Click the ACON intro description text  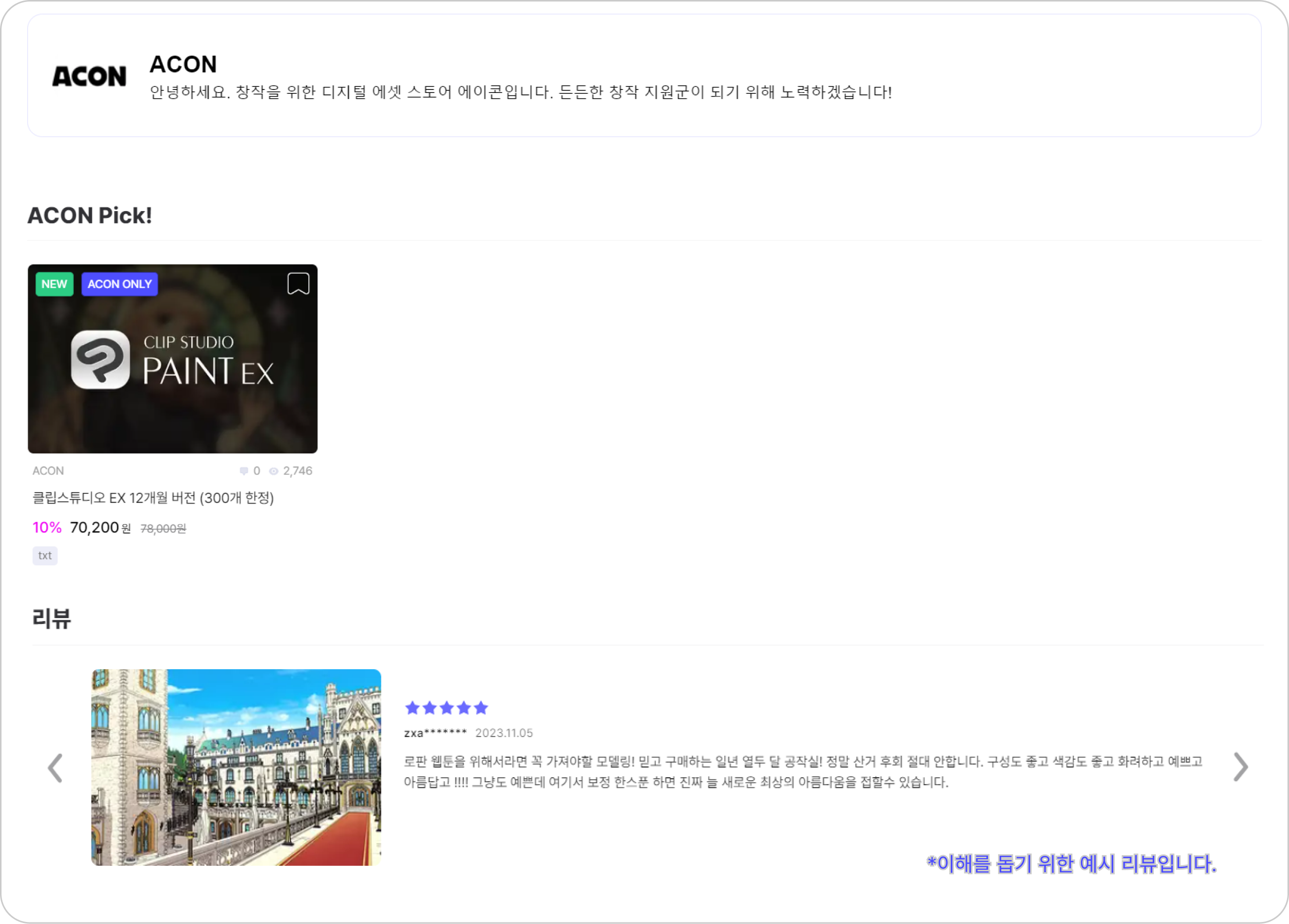pos(521,92)
